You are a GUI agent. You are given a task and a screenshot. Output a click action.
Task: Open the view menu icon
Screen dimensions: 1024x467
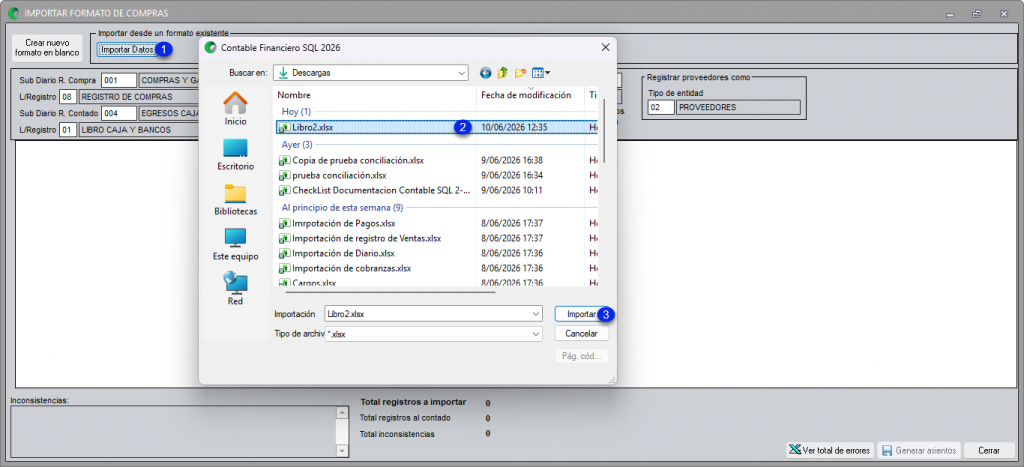541,73
